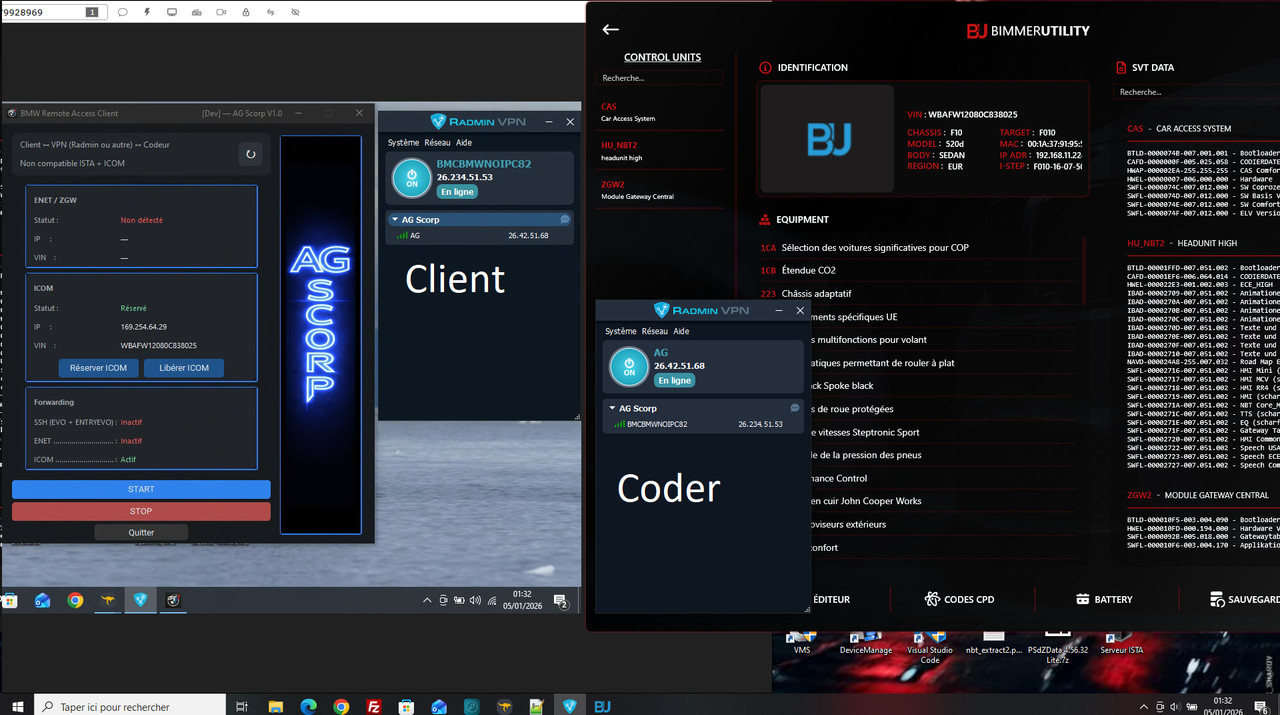Open the Aide menu in the AG Radmin window

(681, 331)
